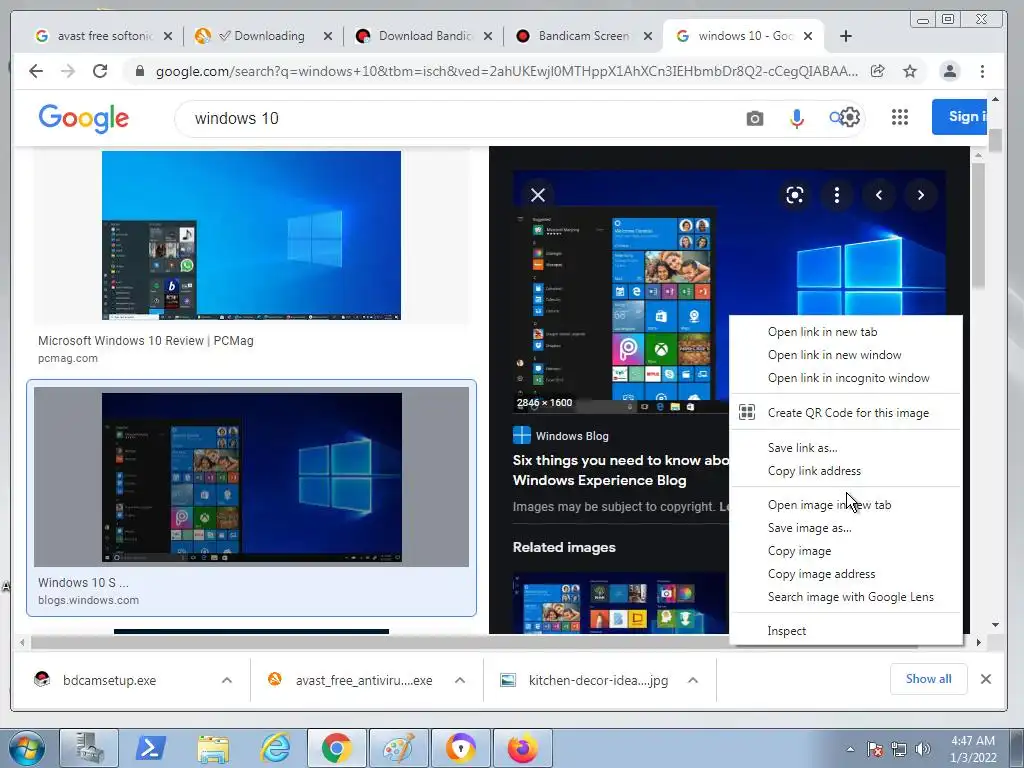Select Save link as...
The image size is (1024, 768).
[846, 447]
